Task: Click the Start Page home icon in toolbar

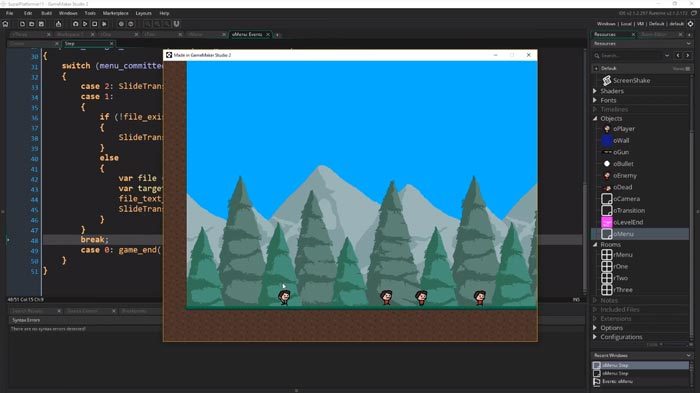Action: (5, 24)
